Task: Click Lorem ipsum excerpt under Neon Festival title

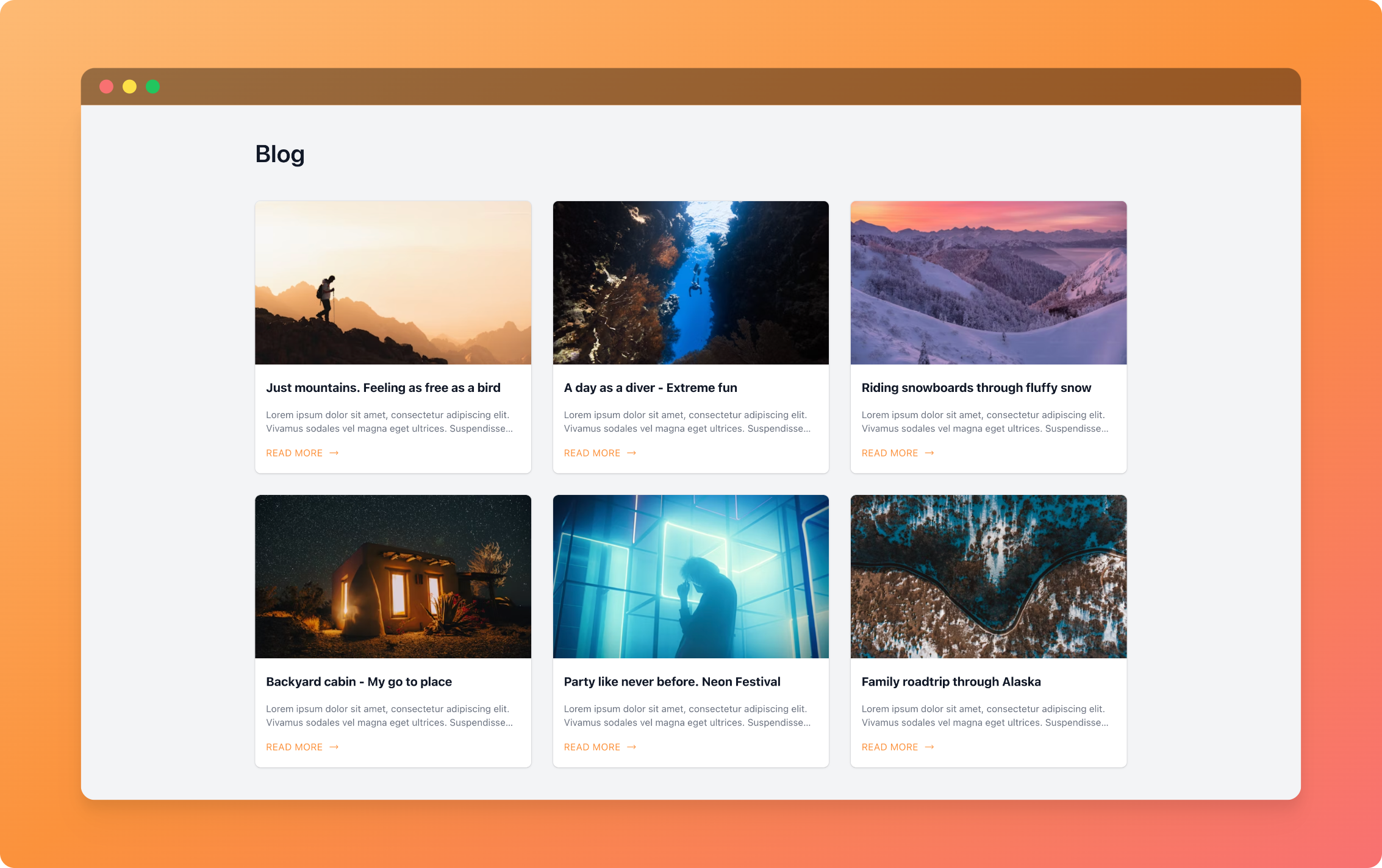Action: click(687, 716)
